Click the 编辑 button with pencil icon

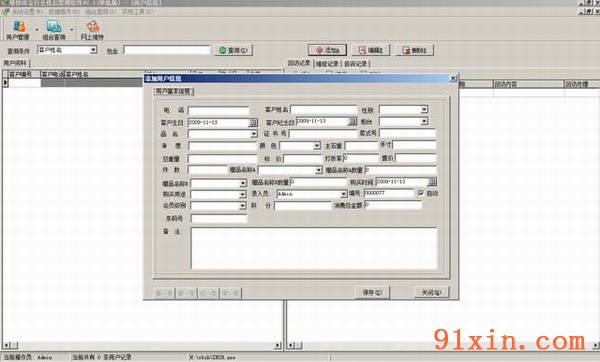(x=371, y=50)
